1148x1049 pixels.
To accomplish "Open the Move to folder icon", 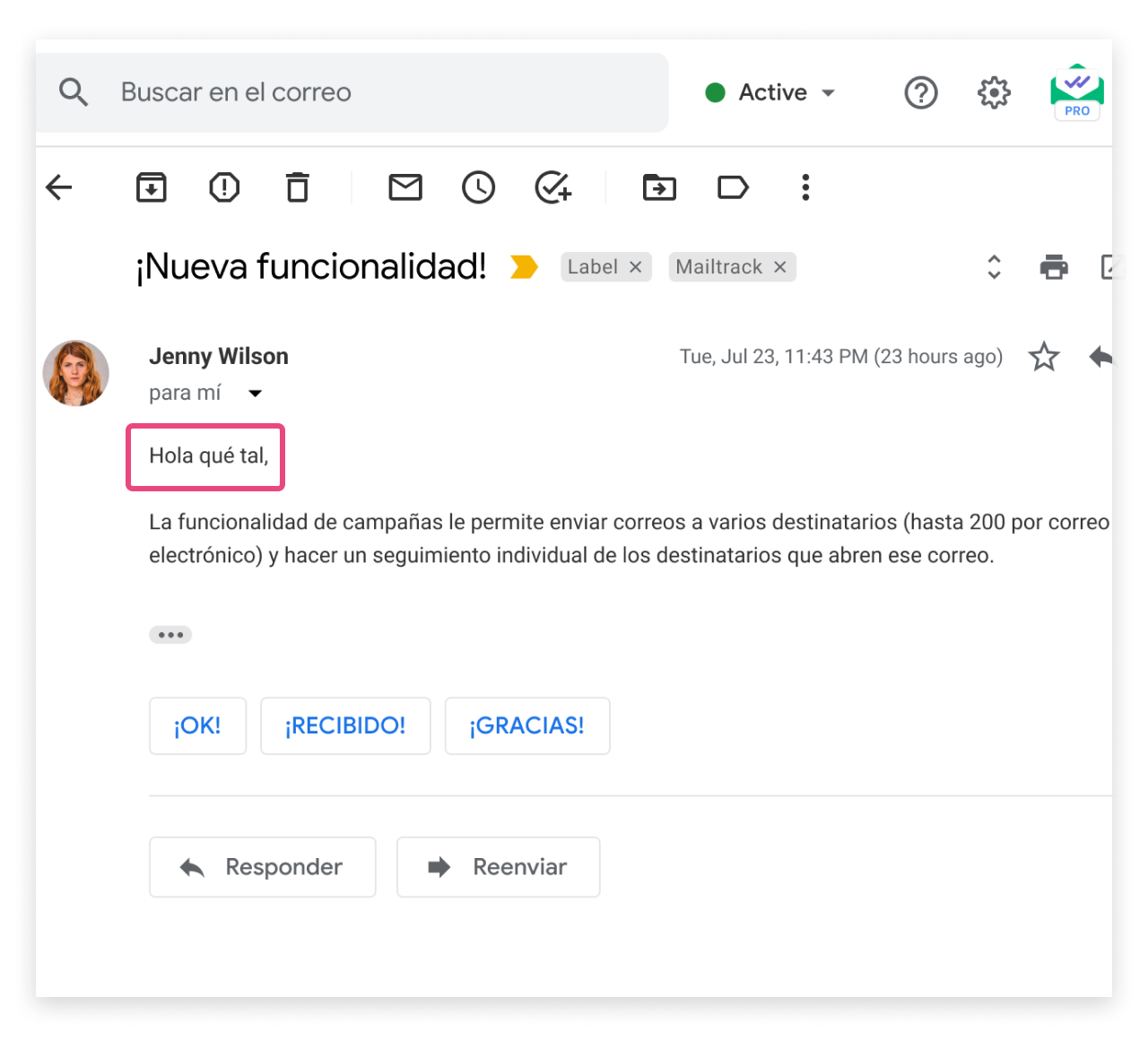I will click(659, 187).
